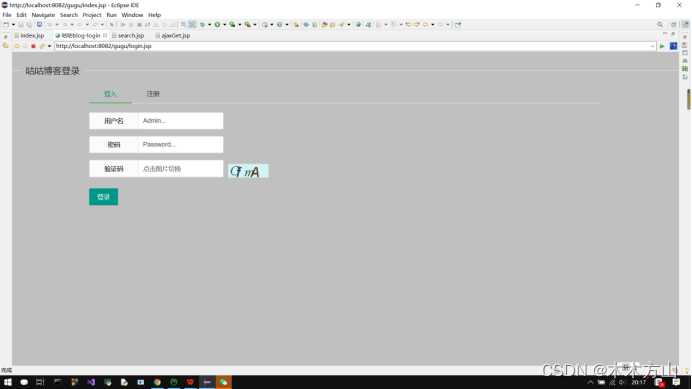Expand the URL history dropdown chevron
This screenshot has height=389, width=692.
point(652,46)
